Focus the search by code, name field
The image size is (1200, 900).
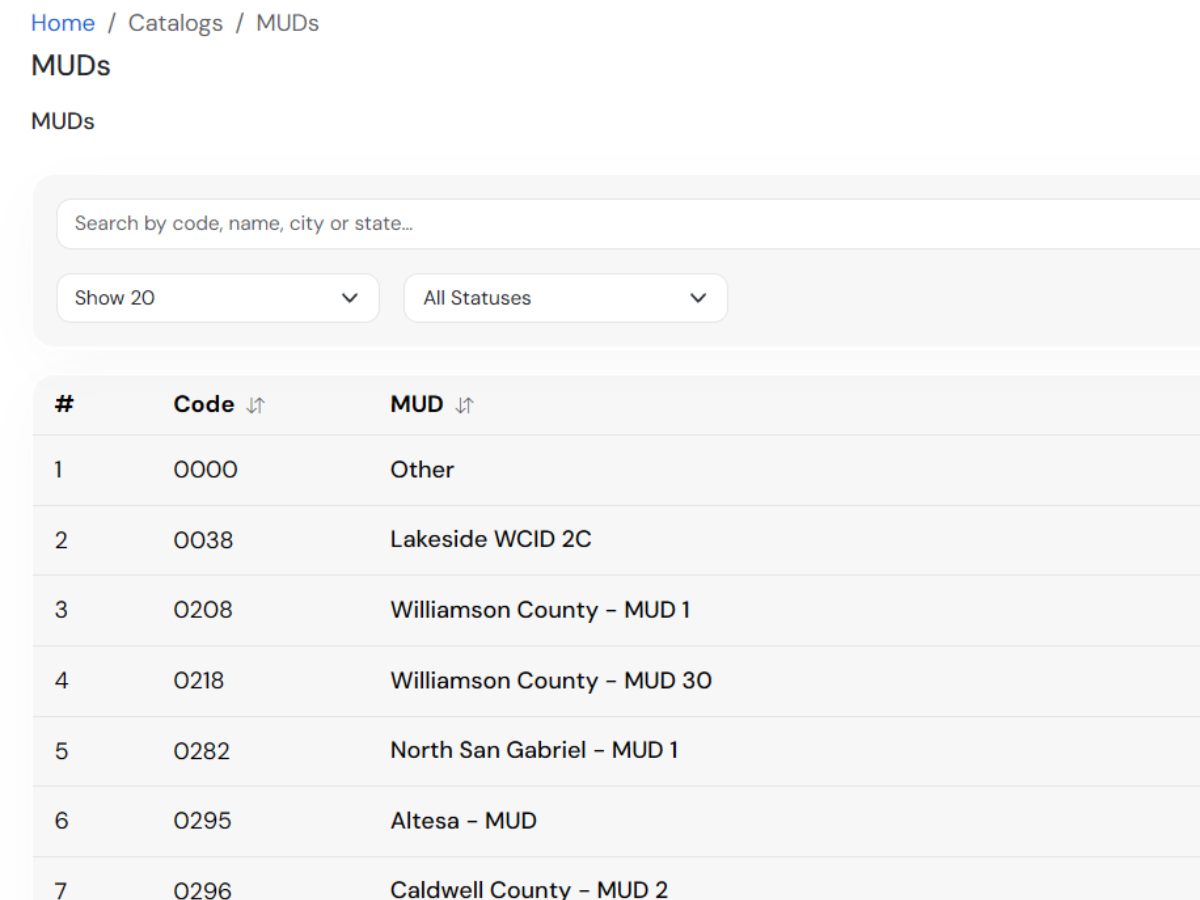(x=628, y=224)
